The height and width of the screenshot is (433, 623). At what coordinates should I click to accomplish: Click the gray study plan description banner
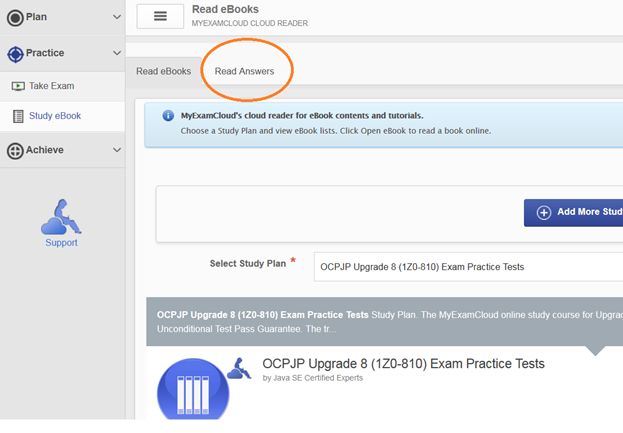[384, 322]
